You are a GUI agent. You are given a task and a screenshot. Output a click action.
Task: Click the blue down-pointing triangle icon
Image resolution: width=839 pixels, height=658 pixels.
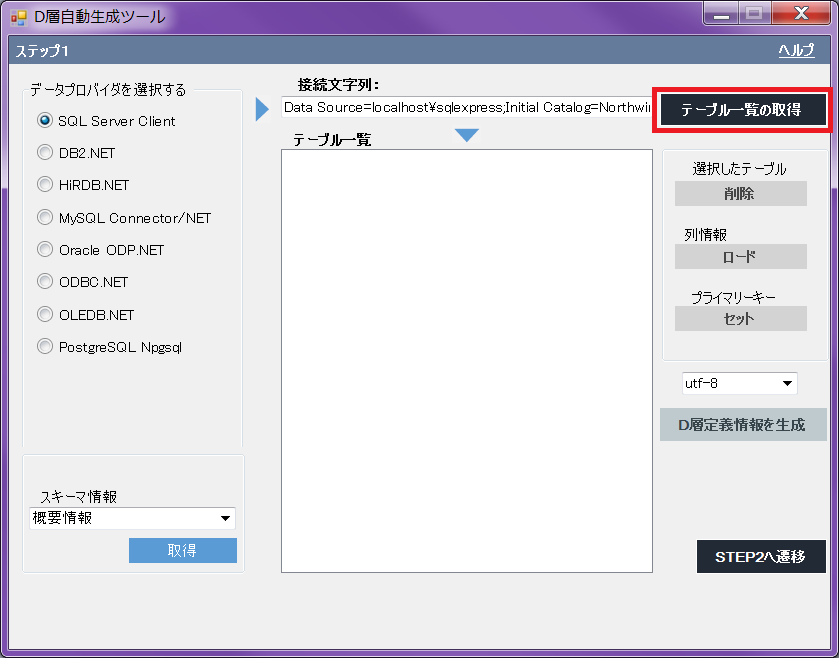(466, 135)
